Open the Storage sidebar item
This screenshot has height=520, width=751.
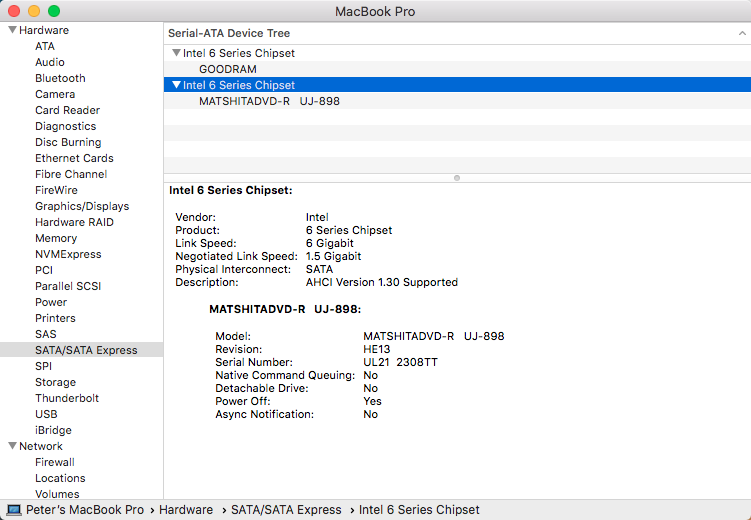point(55,382)
